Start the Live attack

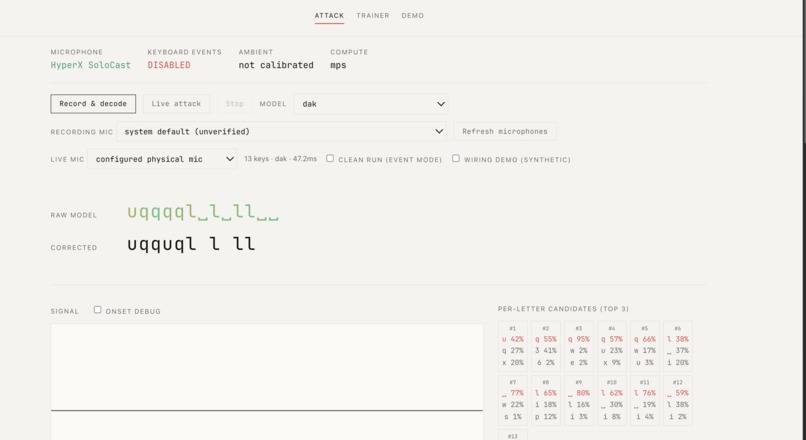click(176, 104)
